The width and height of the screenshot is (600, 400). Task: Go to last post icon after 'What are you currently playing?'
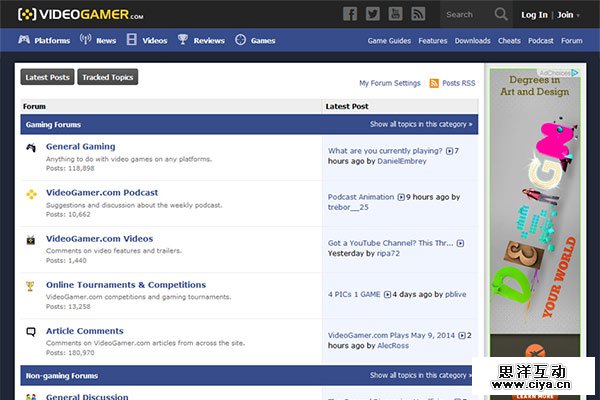click(449, 151)
